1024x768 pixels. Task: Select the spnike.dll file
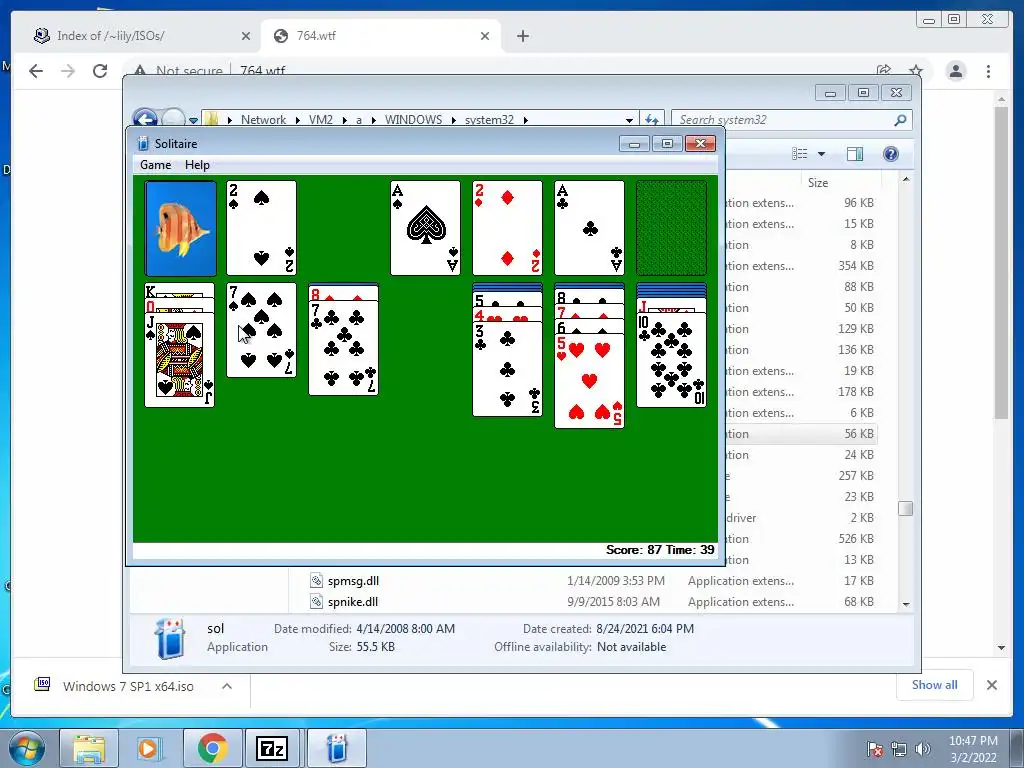(353, 601)
